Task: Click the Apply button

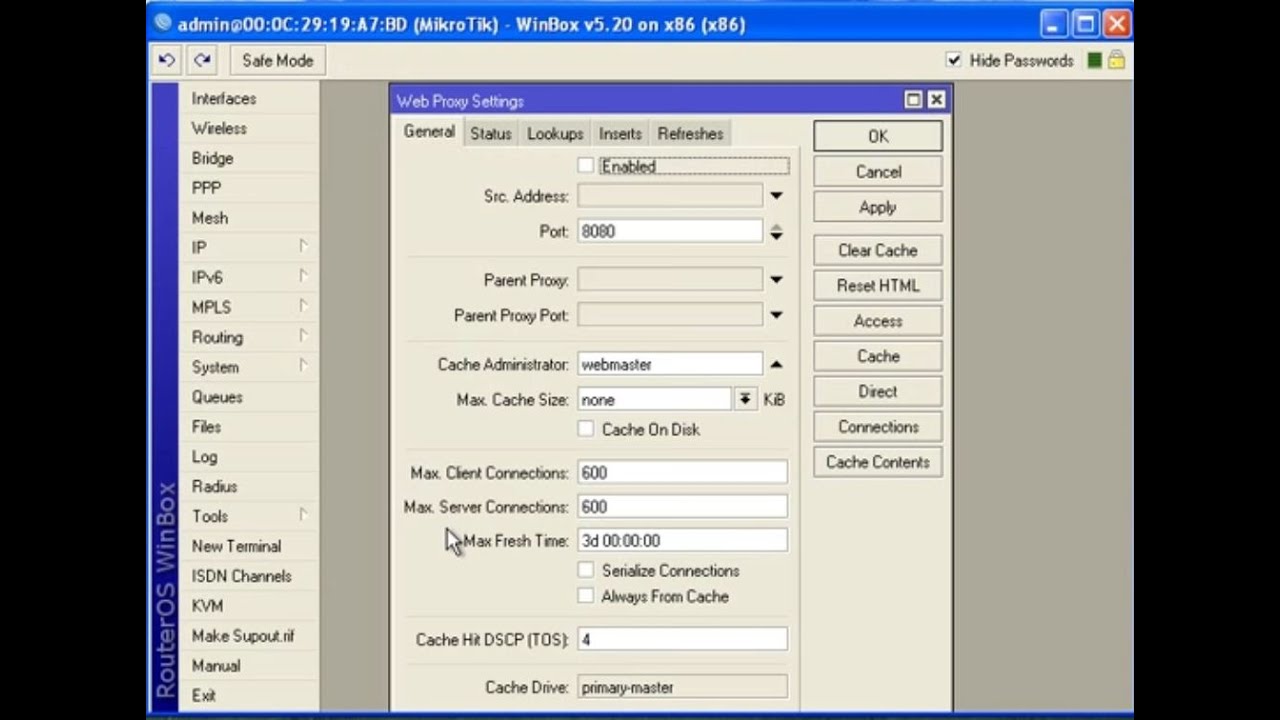Action: (878, 207)
